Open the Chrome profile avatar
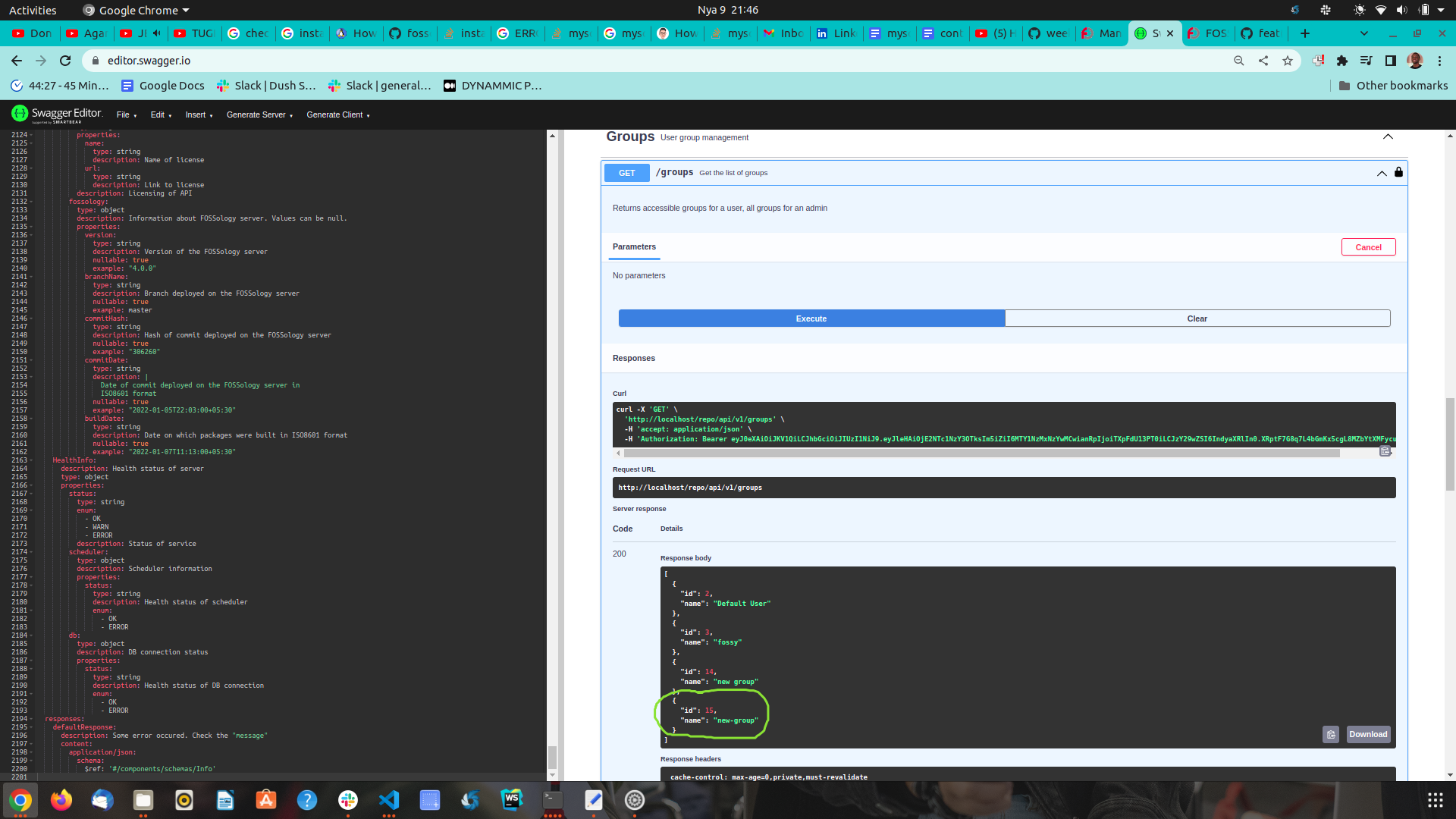 [1414, 61]
